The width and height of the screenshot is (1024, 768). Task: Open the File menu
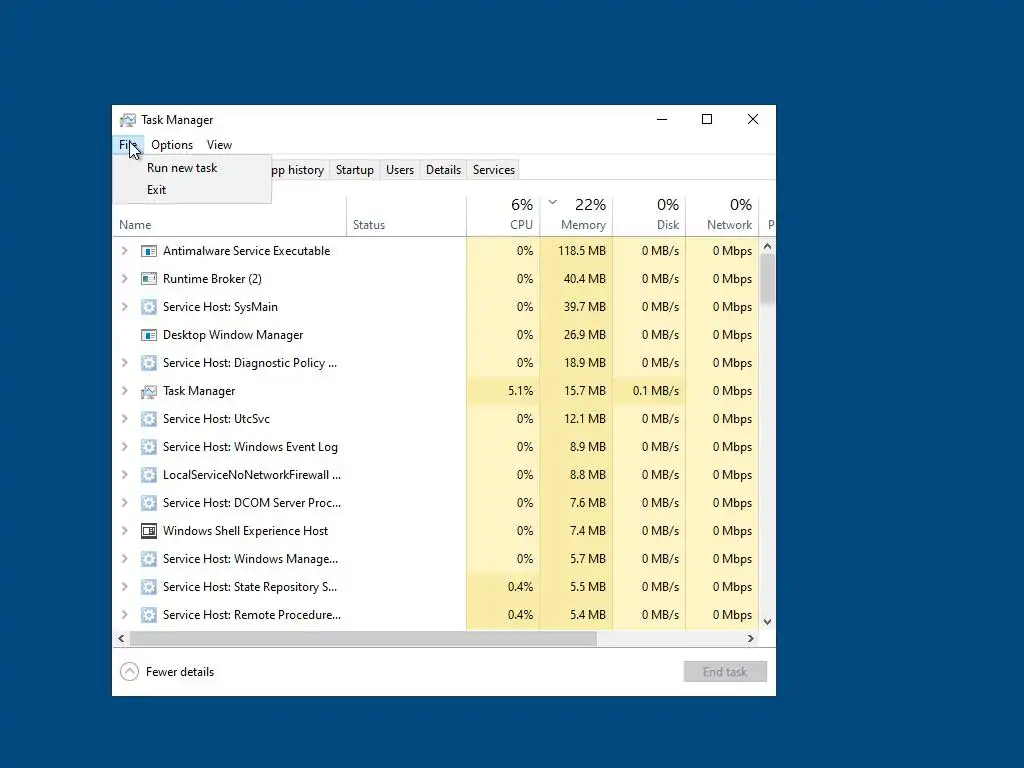pyautogui.click(x=128, y=145)
